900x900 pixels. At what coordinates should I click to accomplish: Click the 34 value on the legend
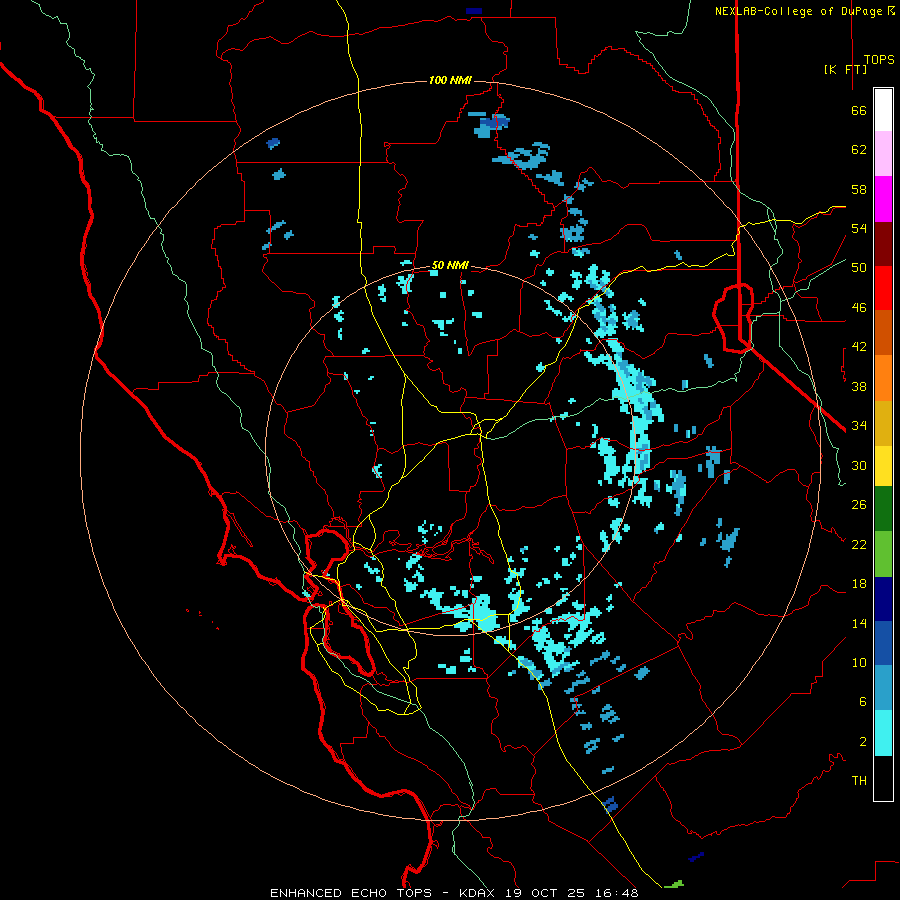pos(859,426)
